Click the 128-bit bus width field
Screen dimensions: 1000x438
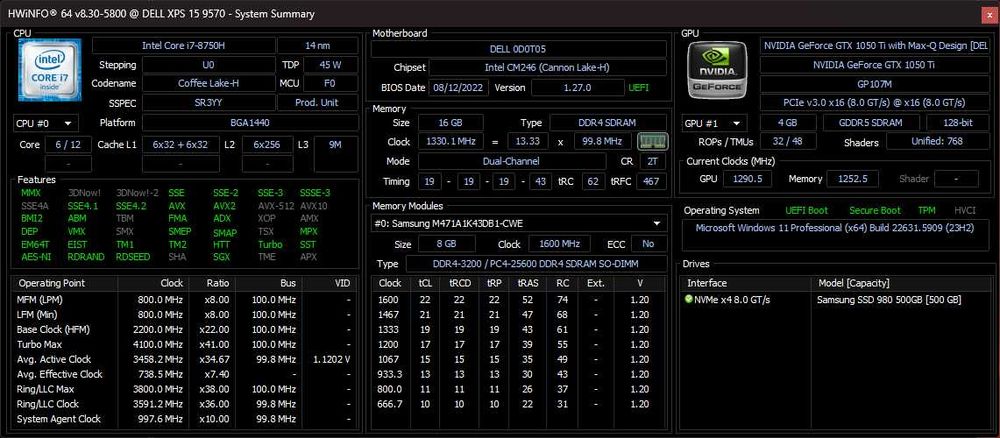tap(958, 123)
